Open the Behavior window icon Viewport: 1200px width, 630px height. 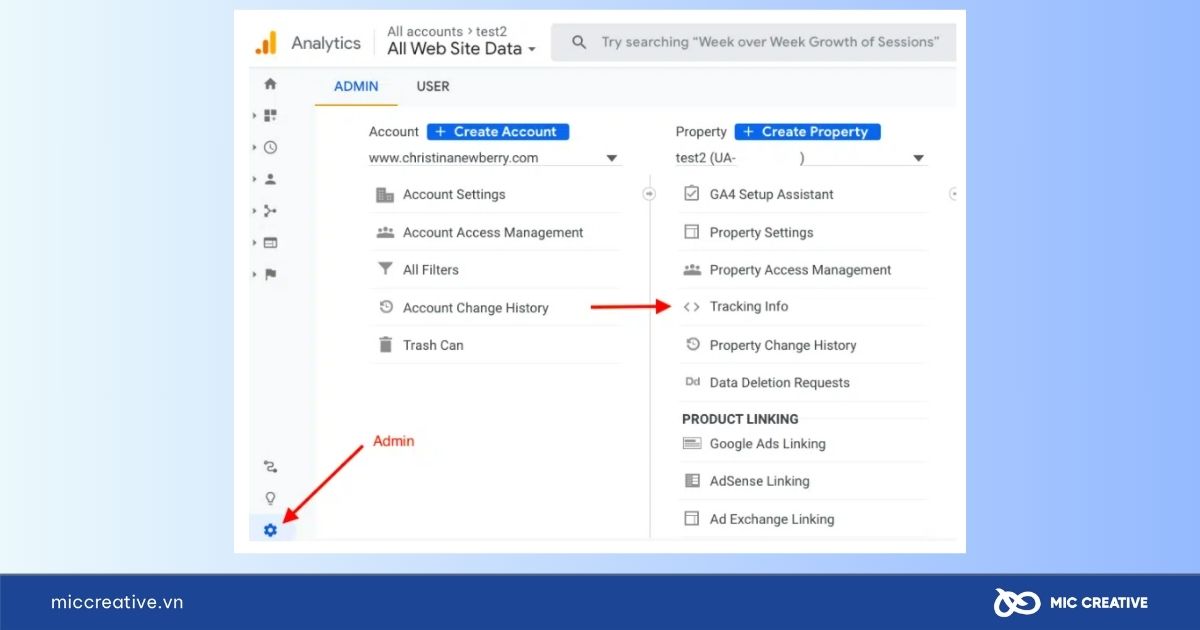click(x=270, y=243)
